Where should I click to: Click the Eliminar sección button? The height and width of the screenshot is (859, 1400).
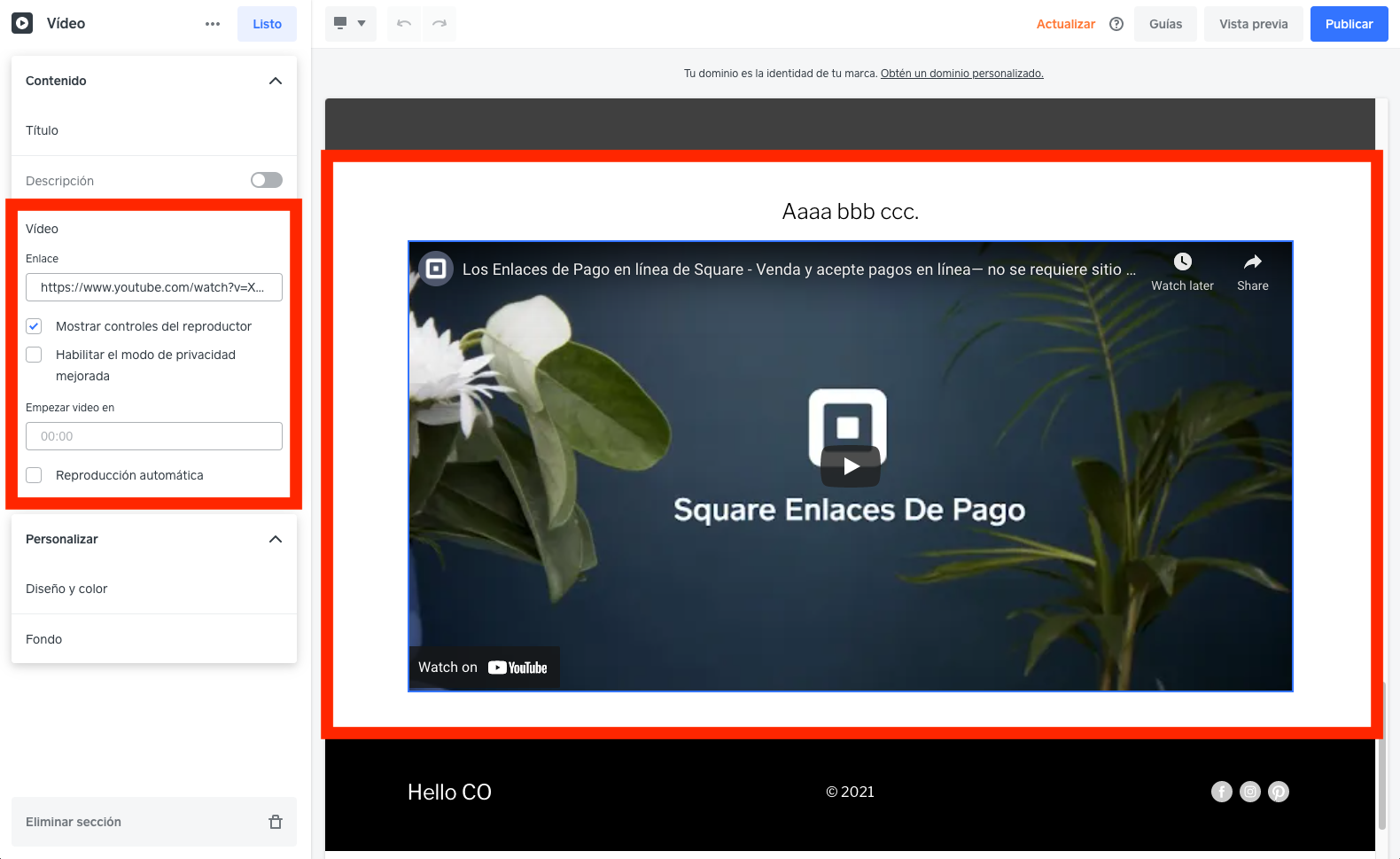[x=154, y=822]
